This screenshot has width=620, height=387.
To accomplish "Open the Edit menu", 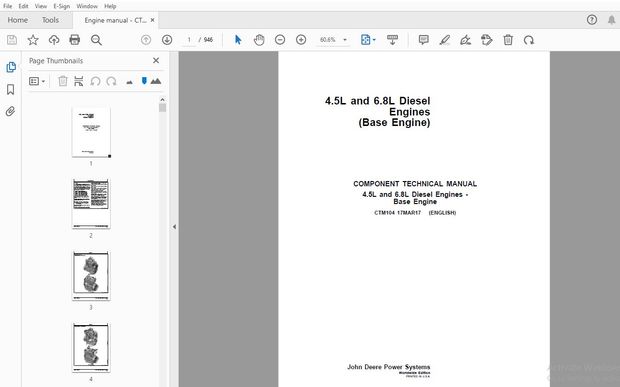I will tap(23, 6).
